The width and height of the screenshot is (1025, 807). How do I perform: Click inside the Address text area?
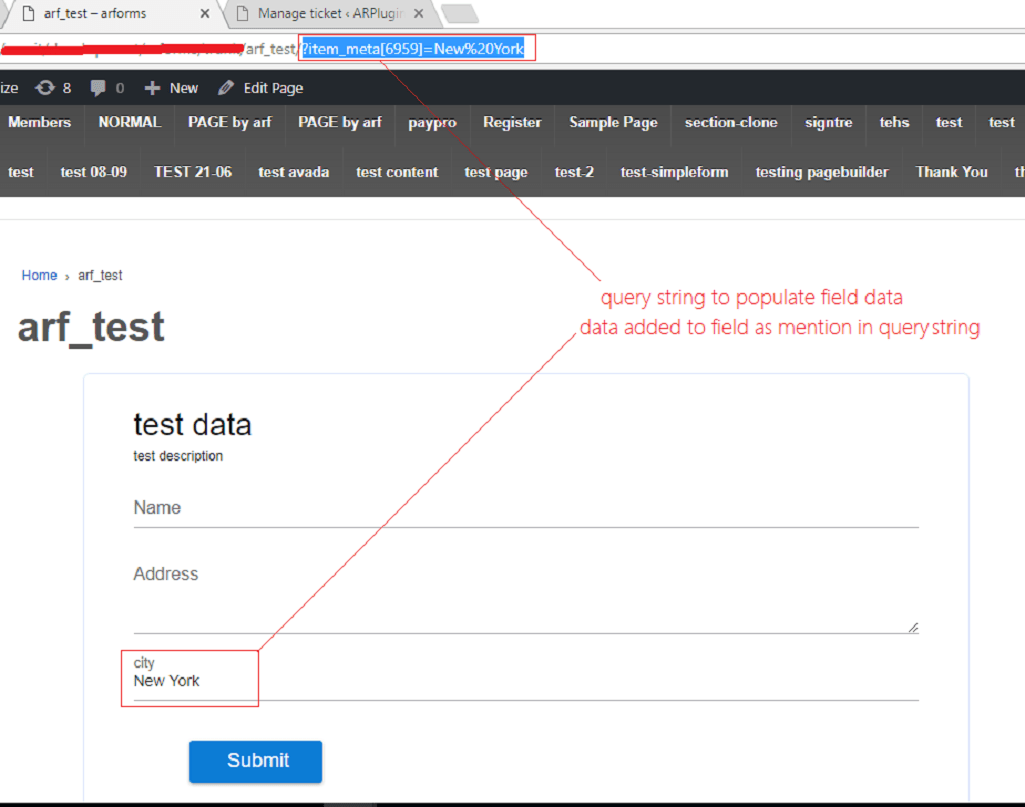[x=525, y=595]
